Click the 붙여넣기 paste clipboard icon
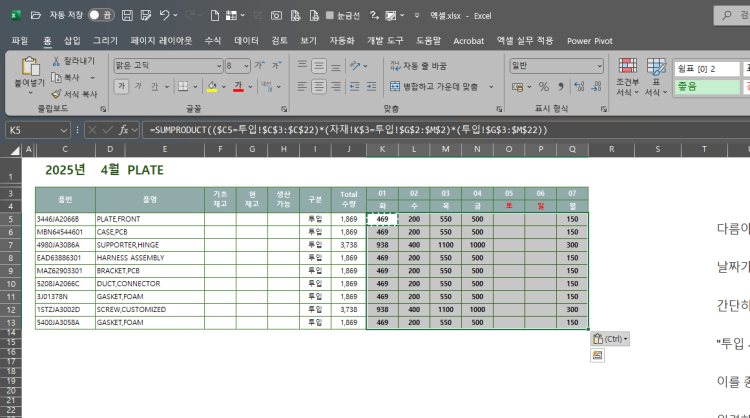Viewport: 750px width, 418px height. coord(30,66)
